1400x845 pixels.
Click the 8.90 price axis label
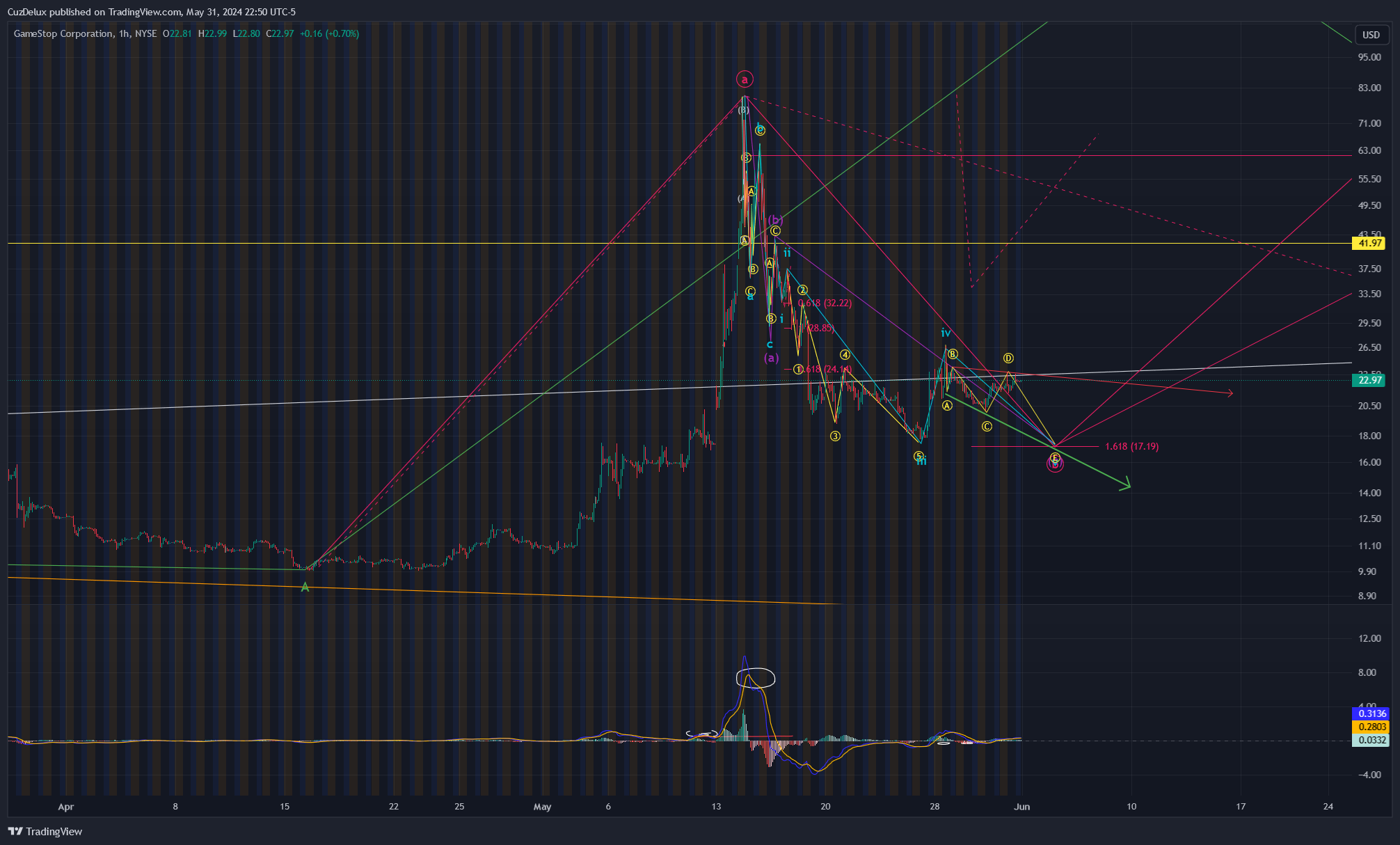point(1367,596)
